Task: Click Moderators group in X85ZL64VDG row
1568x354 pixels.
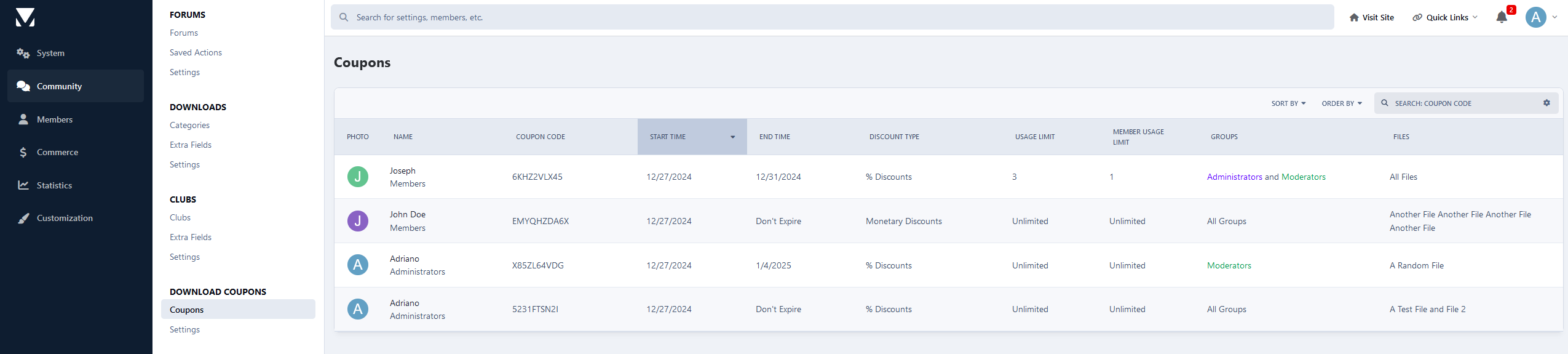Action: (x=1229, y=265)
